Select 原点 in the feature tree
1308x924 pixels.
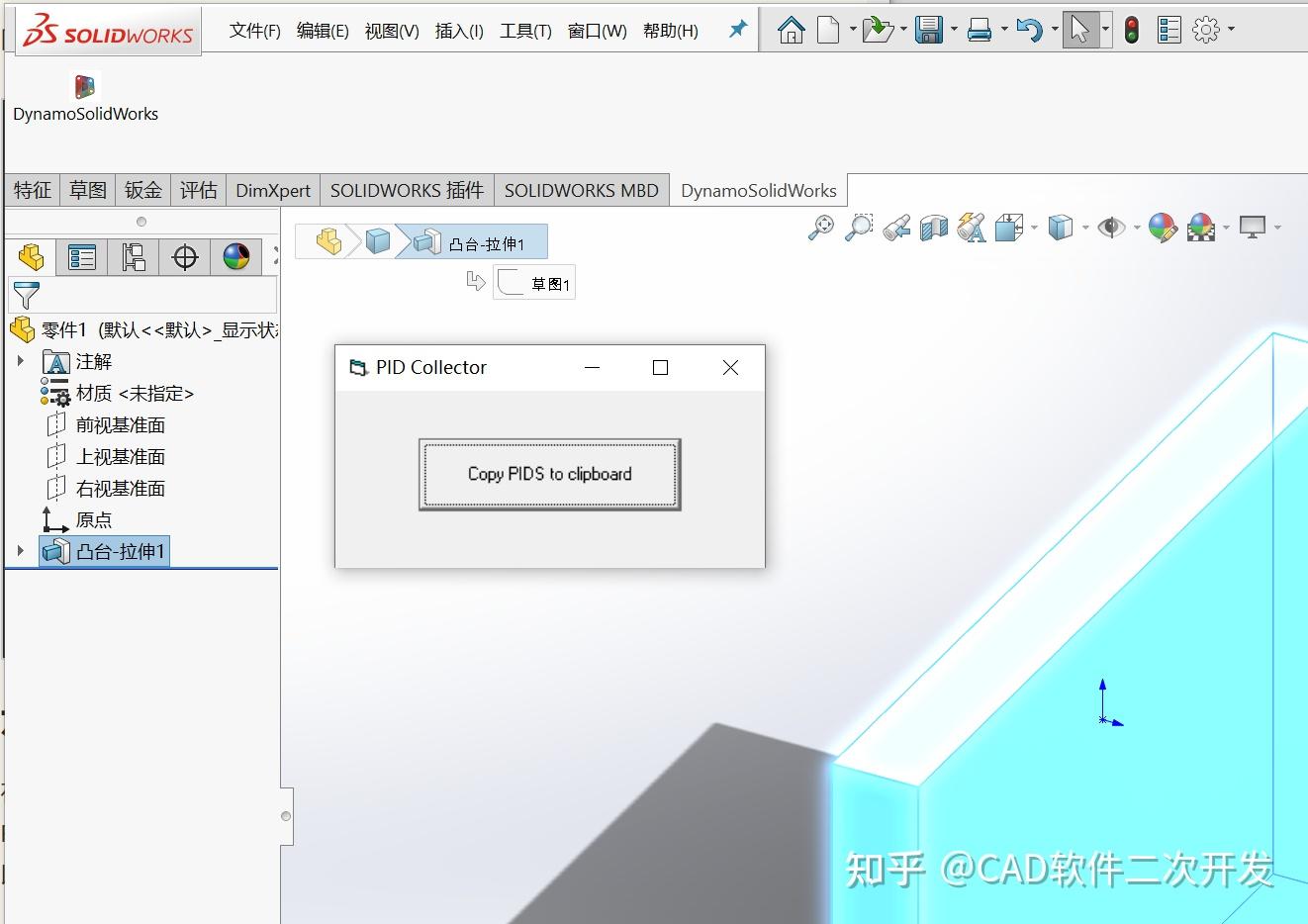point(95,519)
